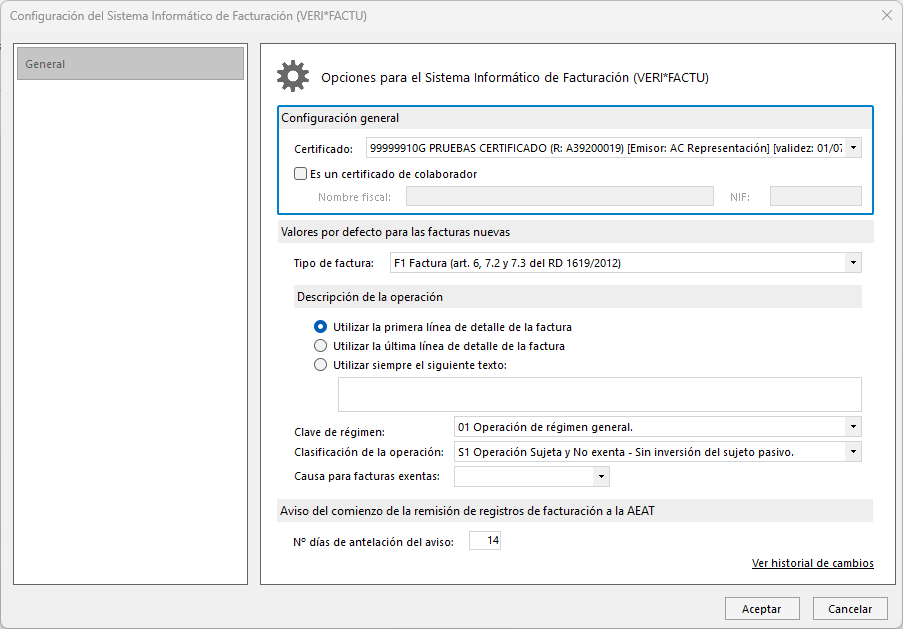The width and height of the screenshot is (903, 629).
Task: Select 'Utilizar siempre el siguiente texto' radio
Action: (320, 365)
